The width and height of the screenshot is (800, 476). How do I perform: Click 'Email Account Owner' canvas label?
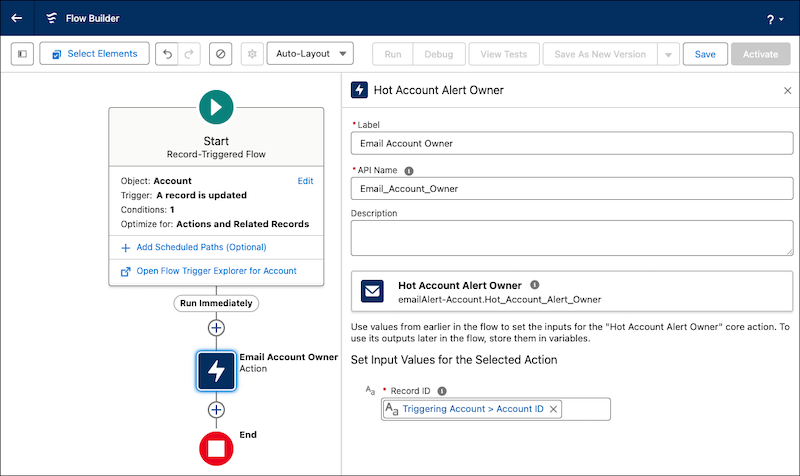[x=288, y=357]
